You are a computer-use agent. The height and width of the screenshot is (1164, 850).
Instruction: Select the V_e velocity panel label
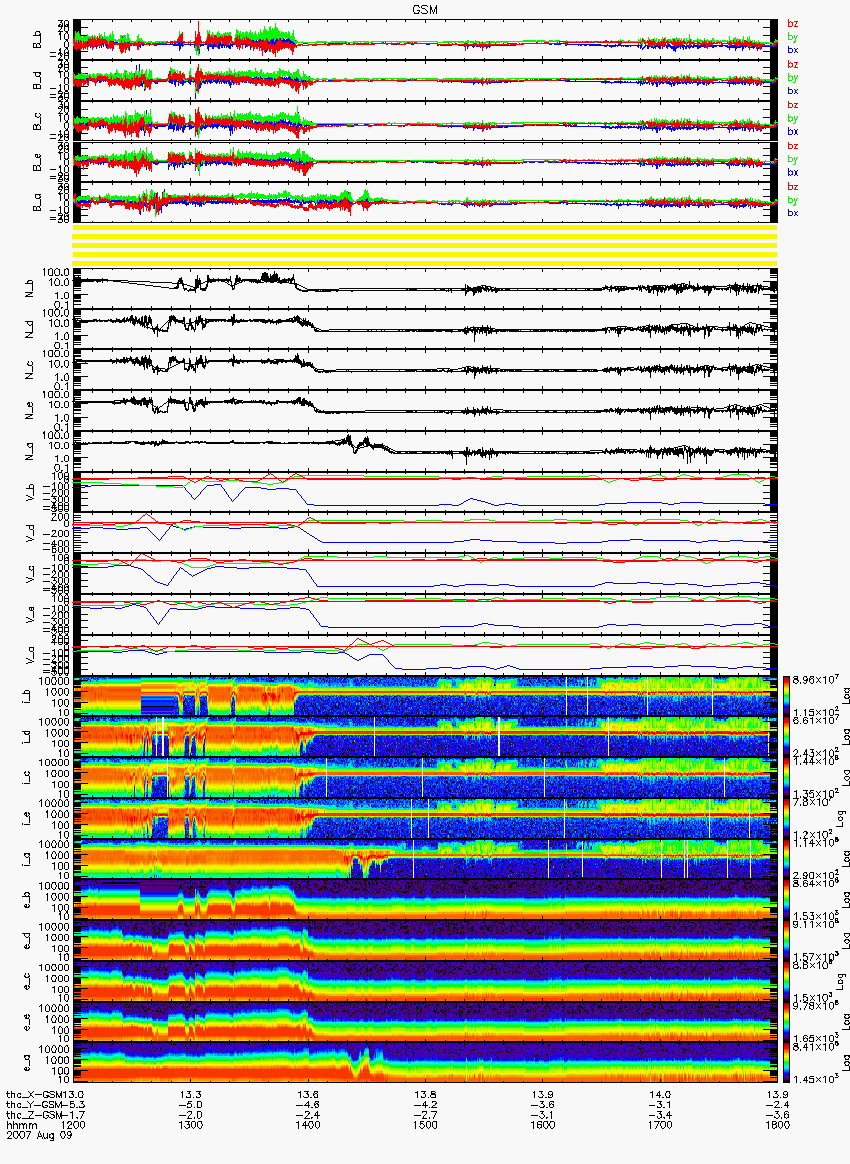coord(30,613)
